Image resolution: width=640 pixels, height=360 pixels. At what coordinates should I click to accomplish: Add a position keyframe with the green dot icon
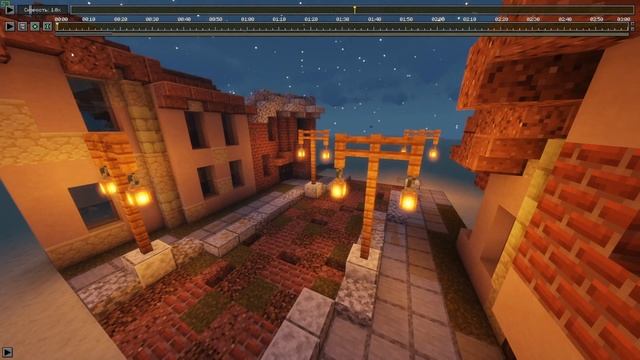coord(35,27)
